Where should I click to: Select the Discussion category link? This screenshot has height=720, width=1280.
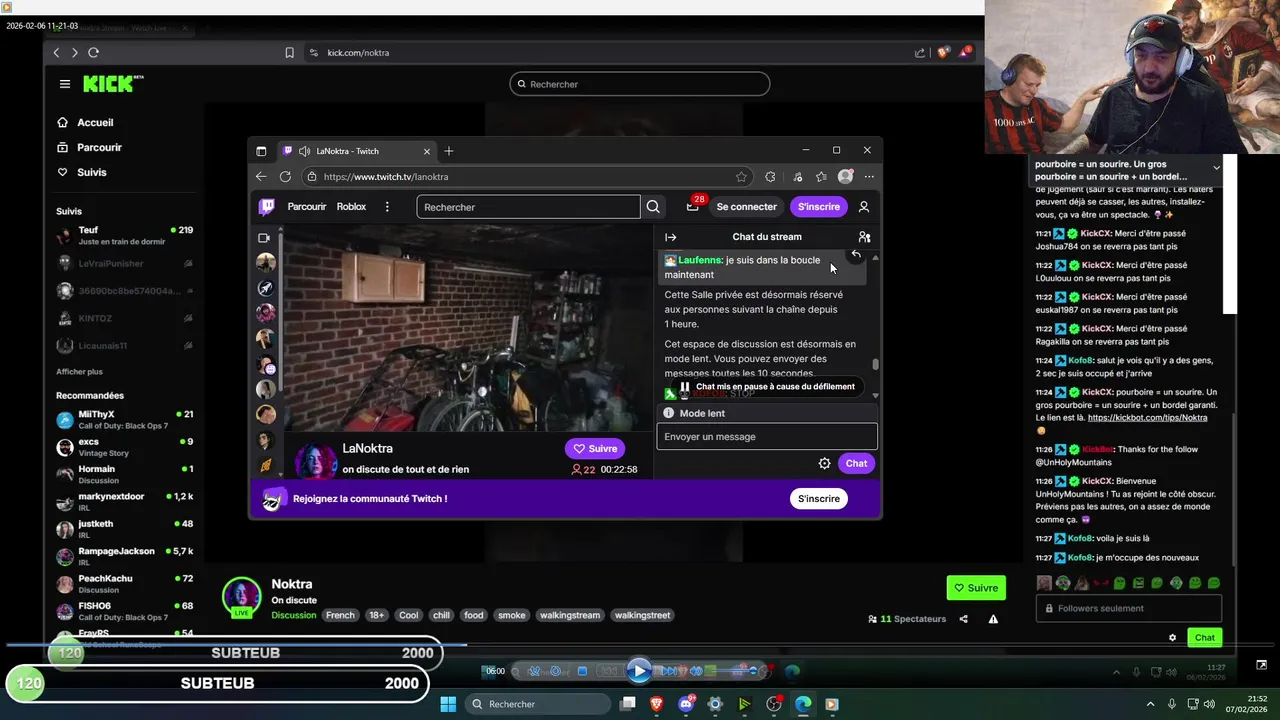[x=293, y=615]
